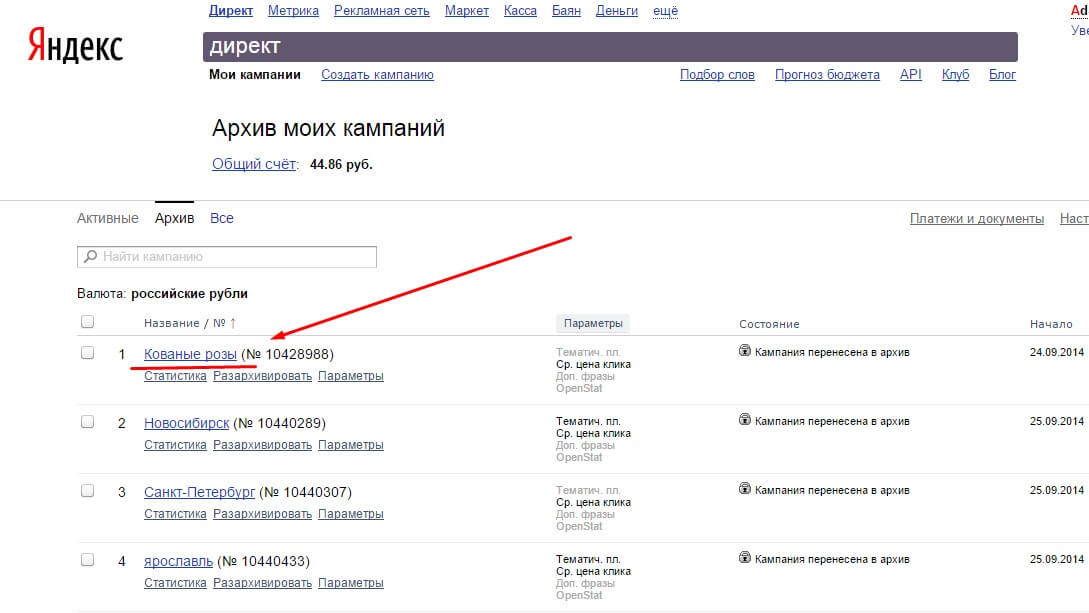Select the Мои кампании section
Image resolution: width=1089 pixels, height=613 pixels.
point(255,75)
